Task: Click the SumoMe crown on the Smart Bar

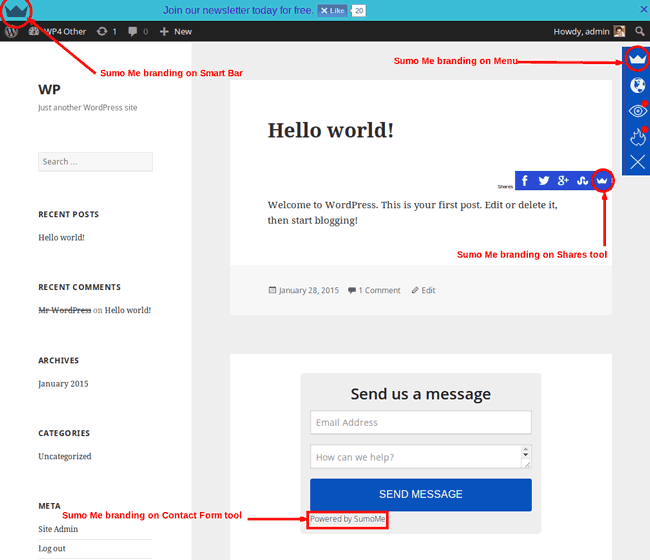Action: click(x=16, y=10)
